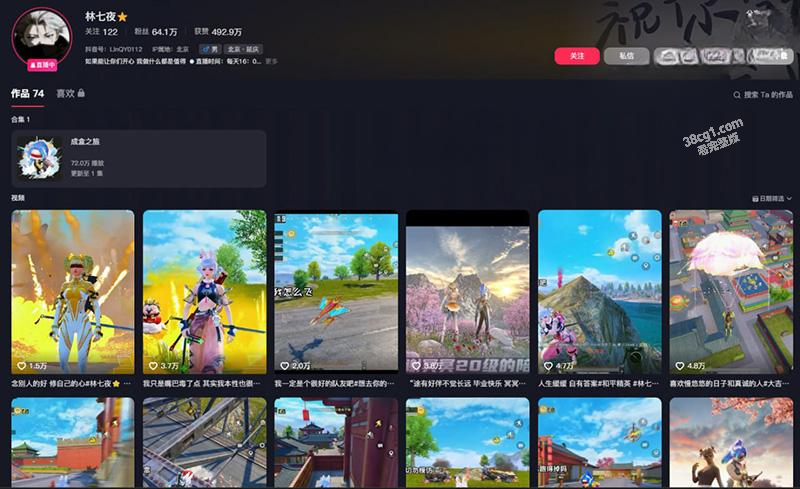Open video of rabbit-eared character in field
The width and height of the screenshot is (800, 489).
point(205,292)
